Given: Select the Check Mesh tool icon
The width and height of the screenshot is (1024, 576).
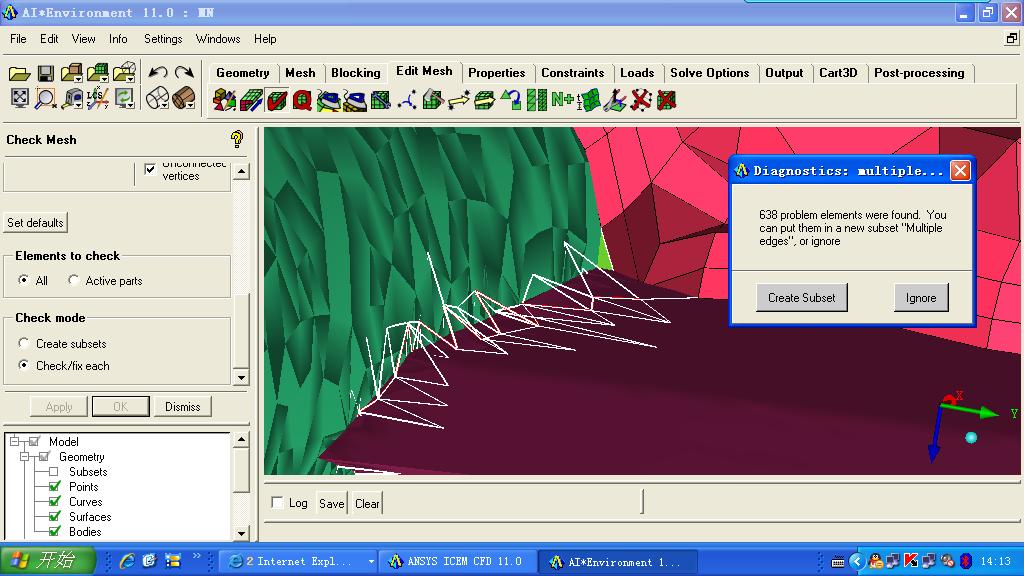Looking at the screenshot, I should pos(277,100).
